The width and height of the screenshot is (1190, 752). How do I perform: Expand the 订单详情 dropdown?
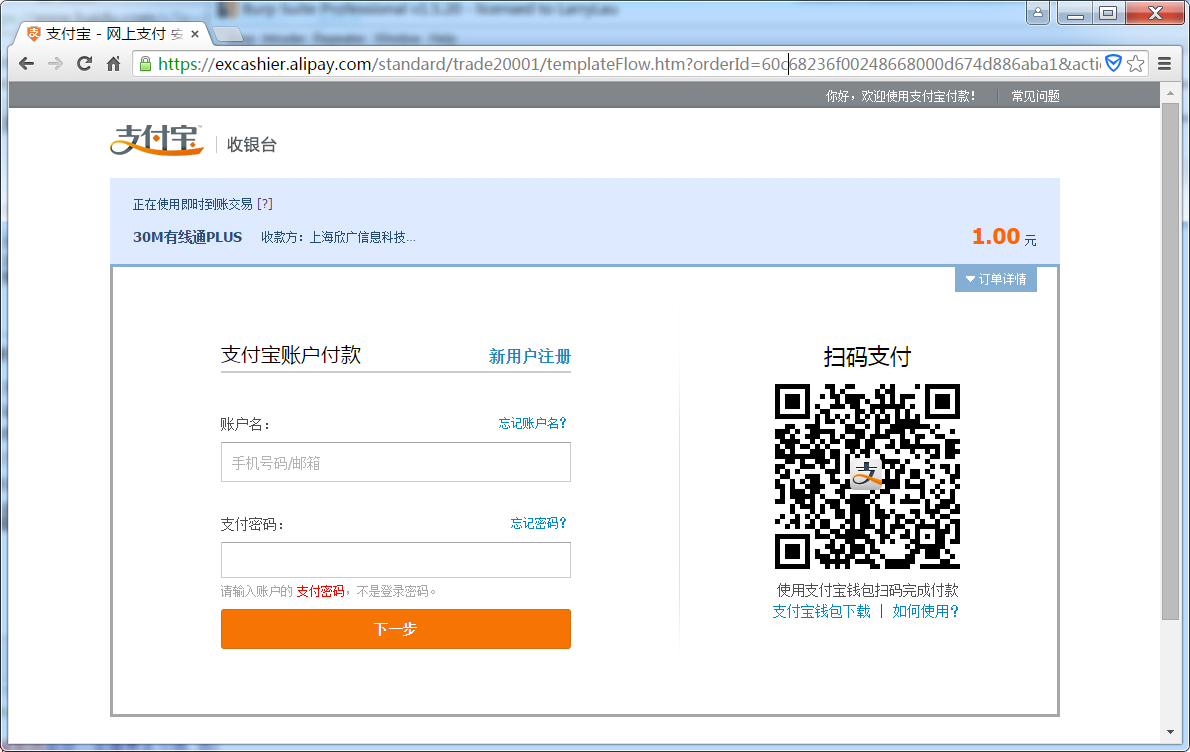tap(996, 279)
